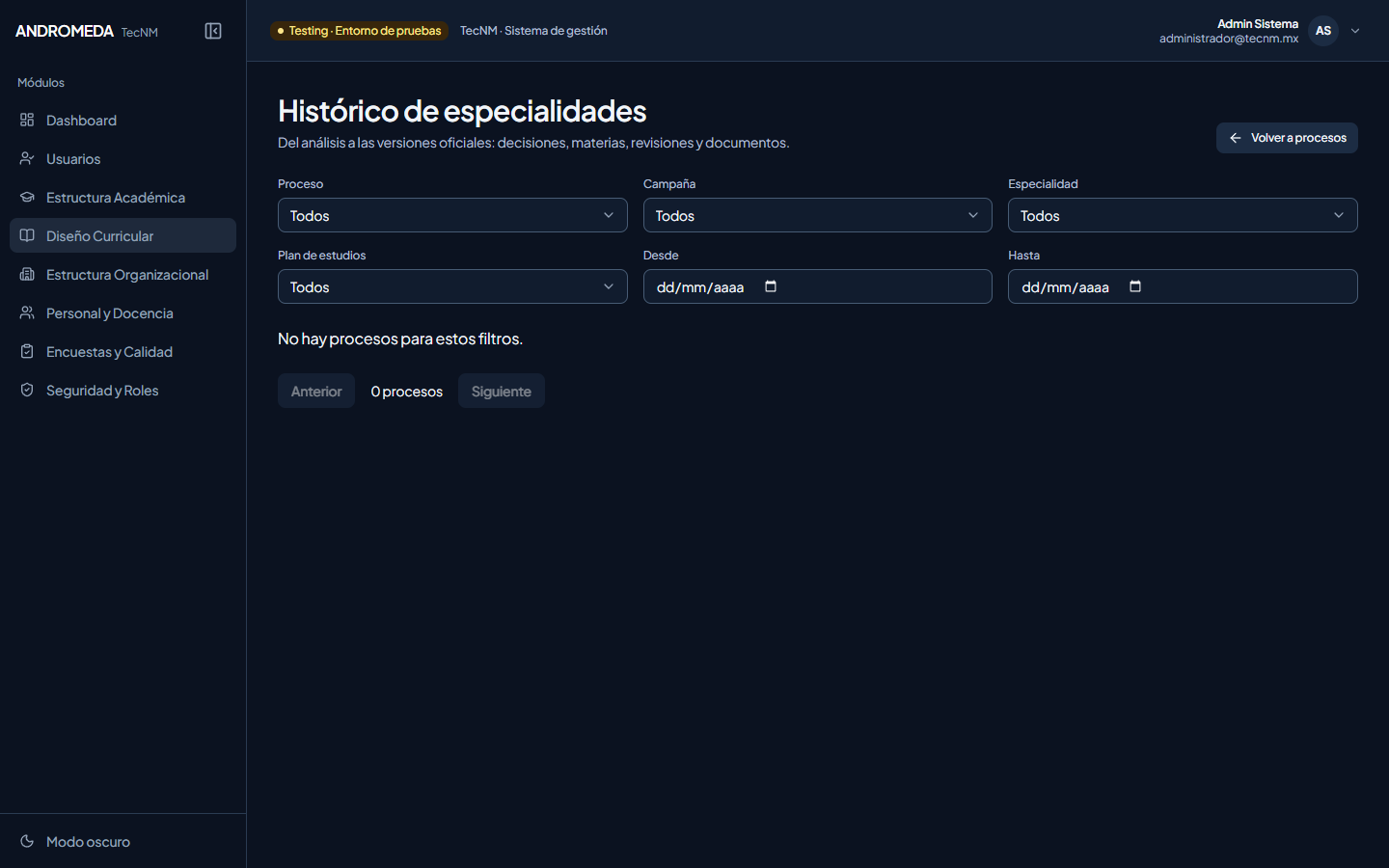Open the Especialidad dropdown
This screenshot has width=1389, height=868.
[x=1183, y=215]
